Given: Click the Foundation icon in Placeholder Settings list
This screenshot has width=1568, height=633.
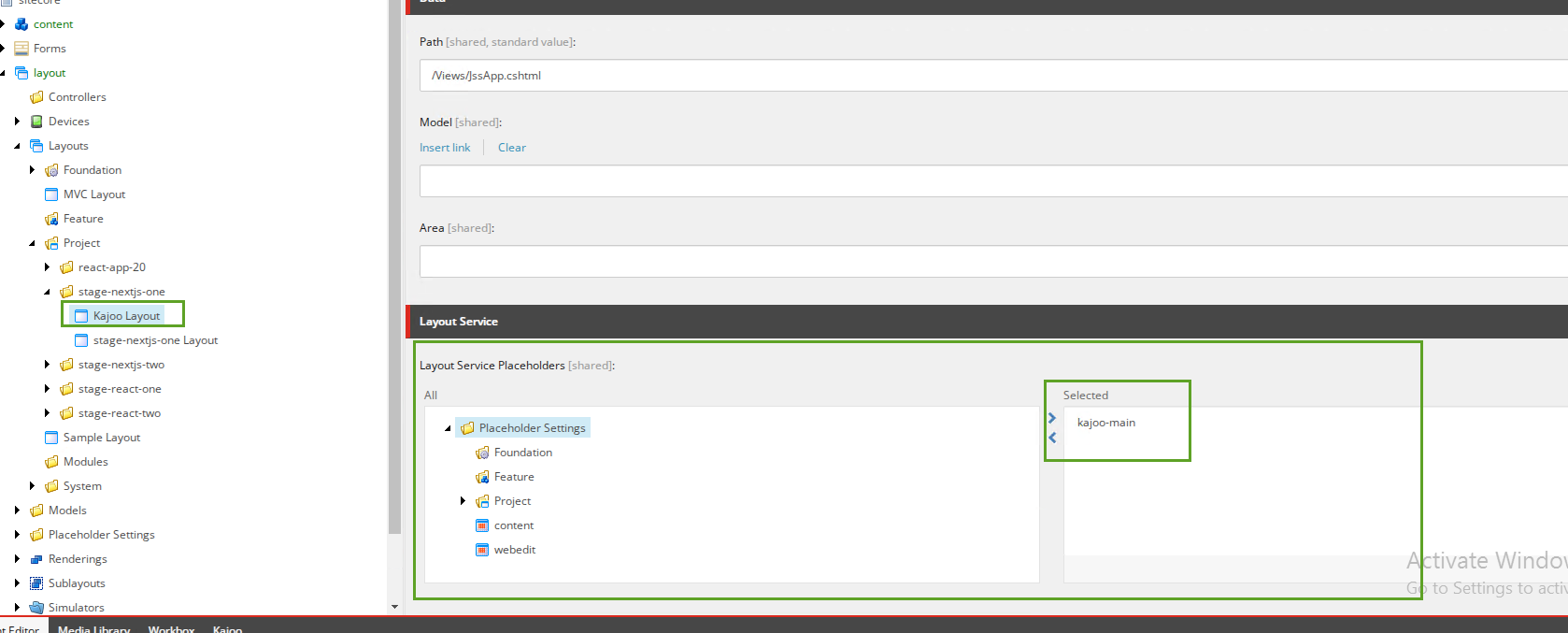Looking at the screenshot, I should [482, 453].
